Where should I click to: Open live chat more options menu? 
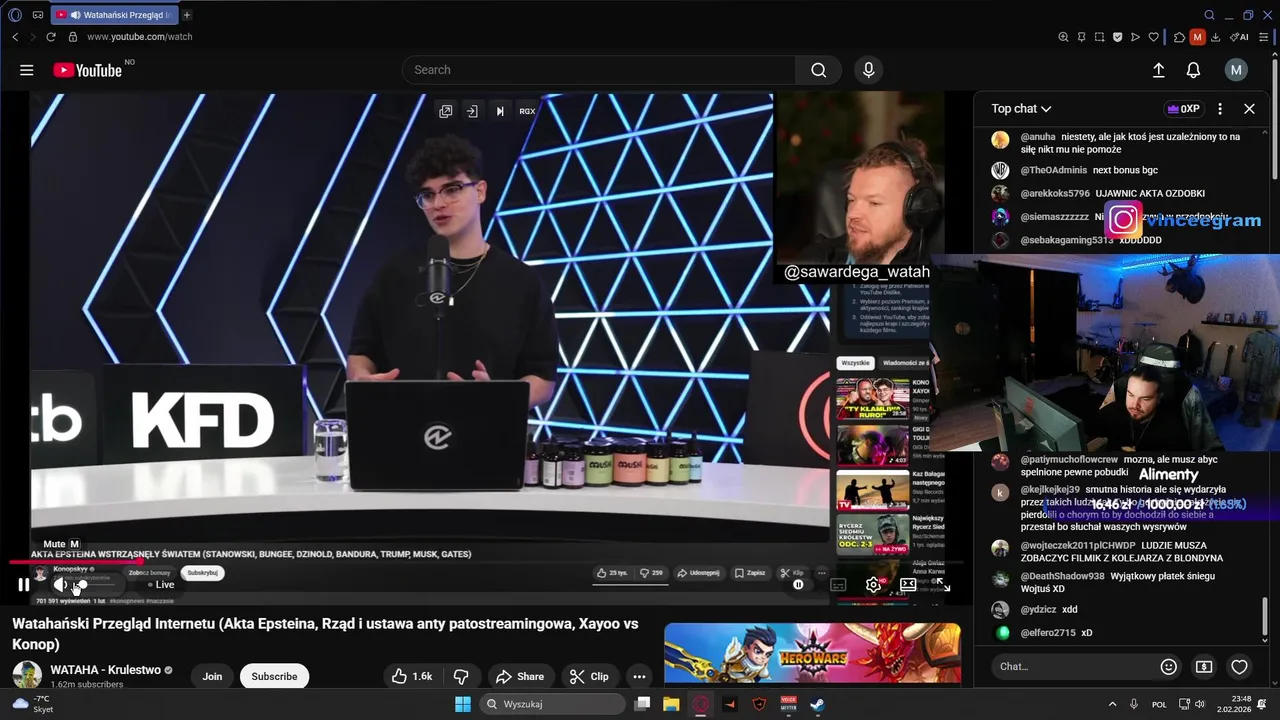(1220, 109)
